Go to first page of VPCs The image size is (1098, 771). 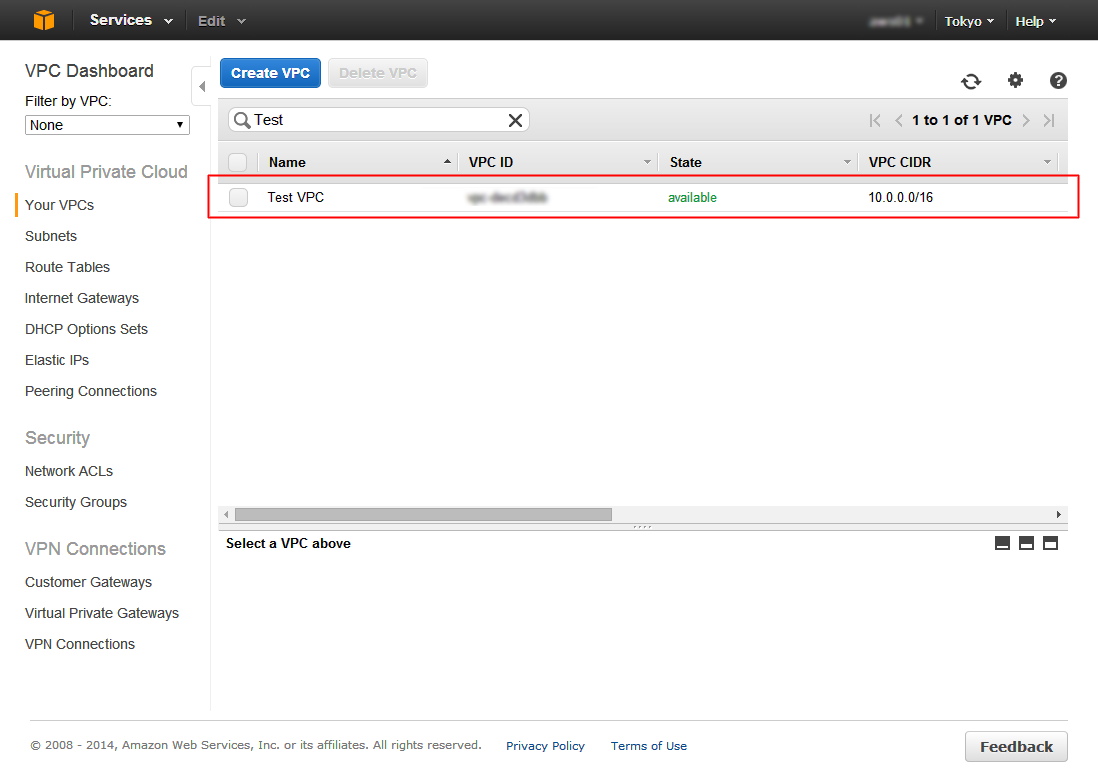pos(875,120)
